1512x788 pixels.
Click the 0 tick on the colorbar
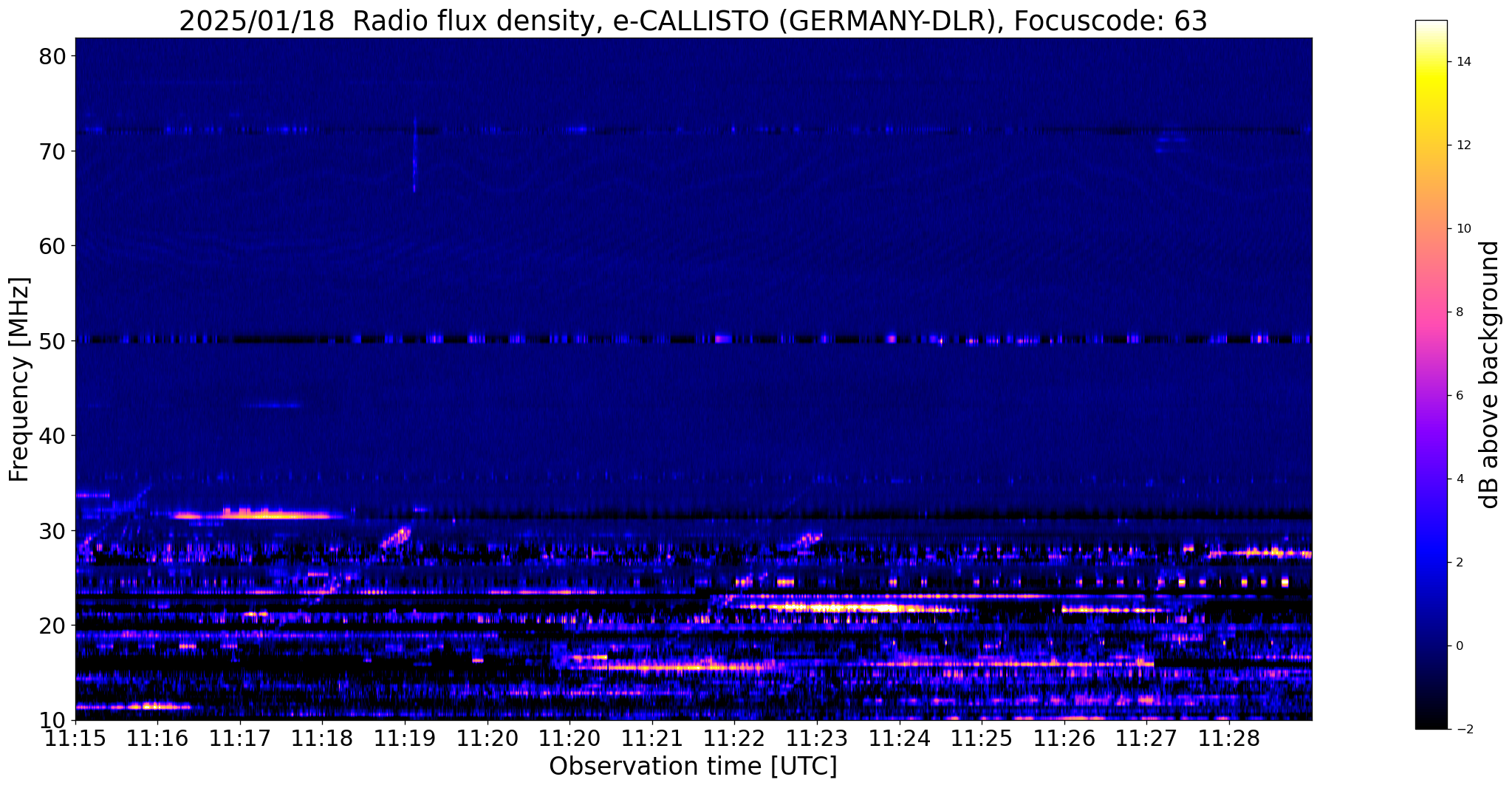pyautogui.click(x=1459, y=646)
